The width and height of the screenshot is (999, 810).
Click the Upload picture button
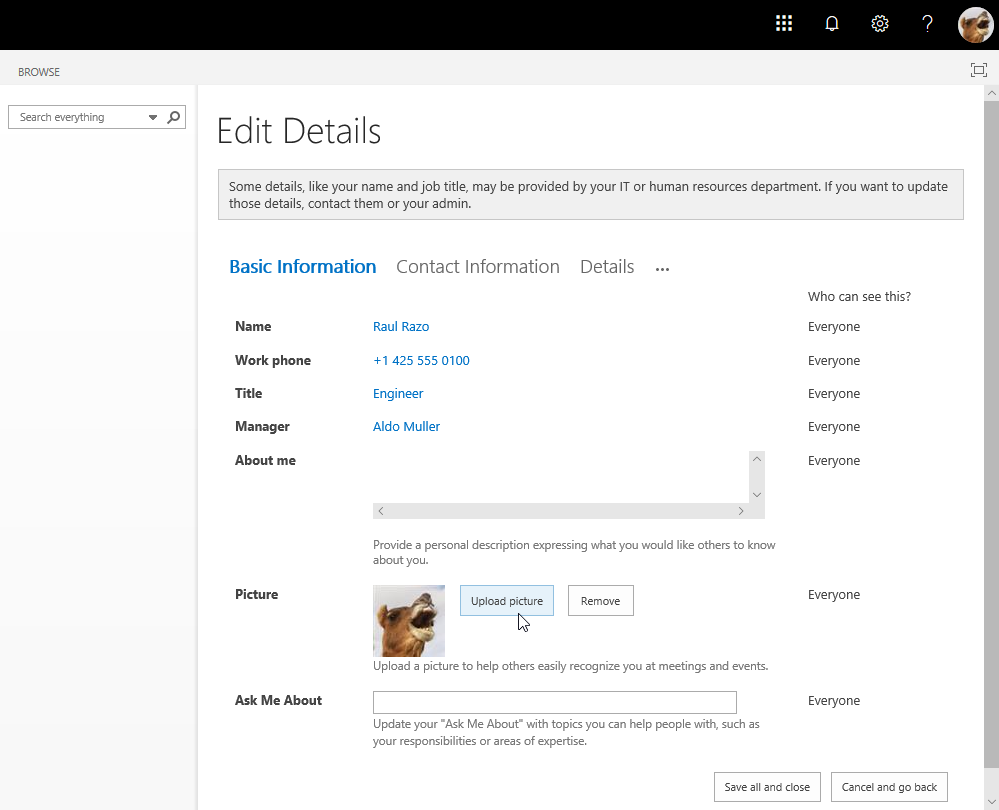point(507,601)
